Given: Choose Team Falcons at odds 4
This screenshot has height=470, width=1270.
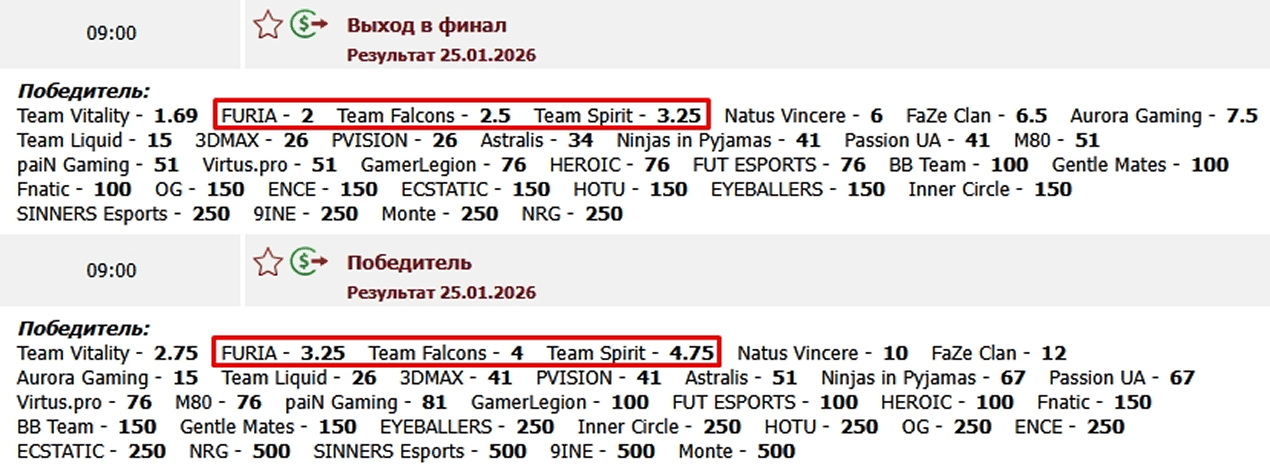Looking at the screenshot, I should pos(516,353).
